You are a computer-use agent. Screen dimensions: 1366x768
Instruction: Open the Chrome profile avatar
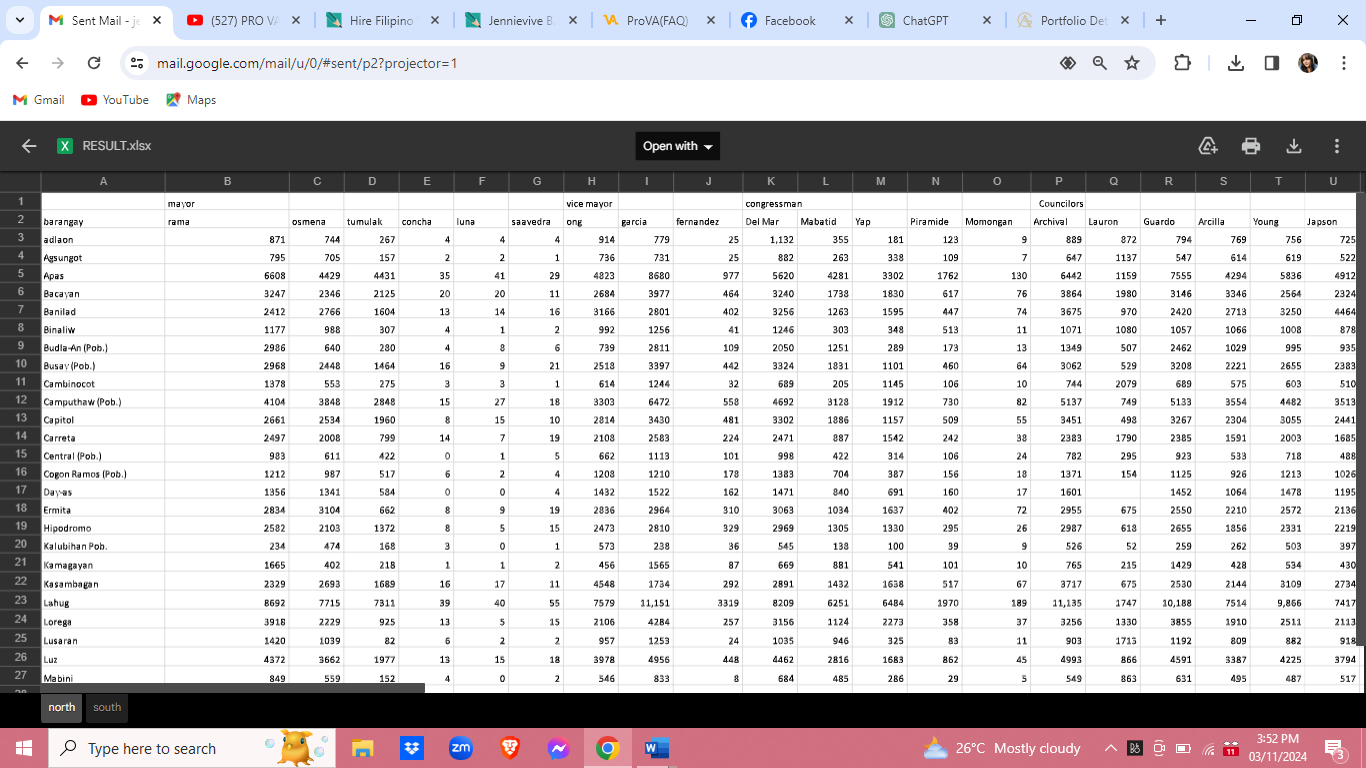1308,63
